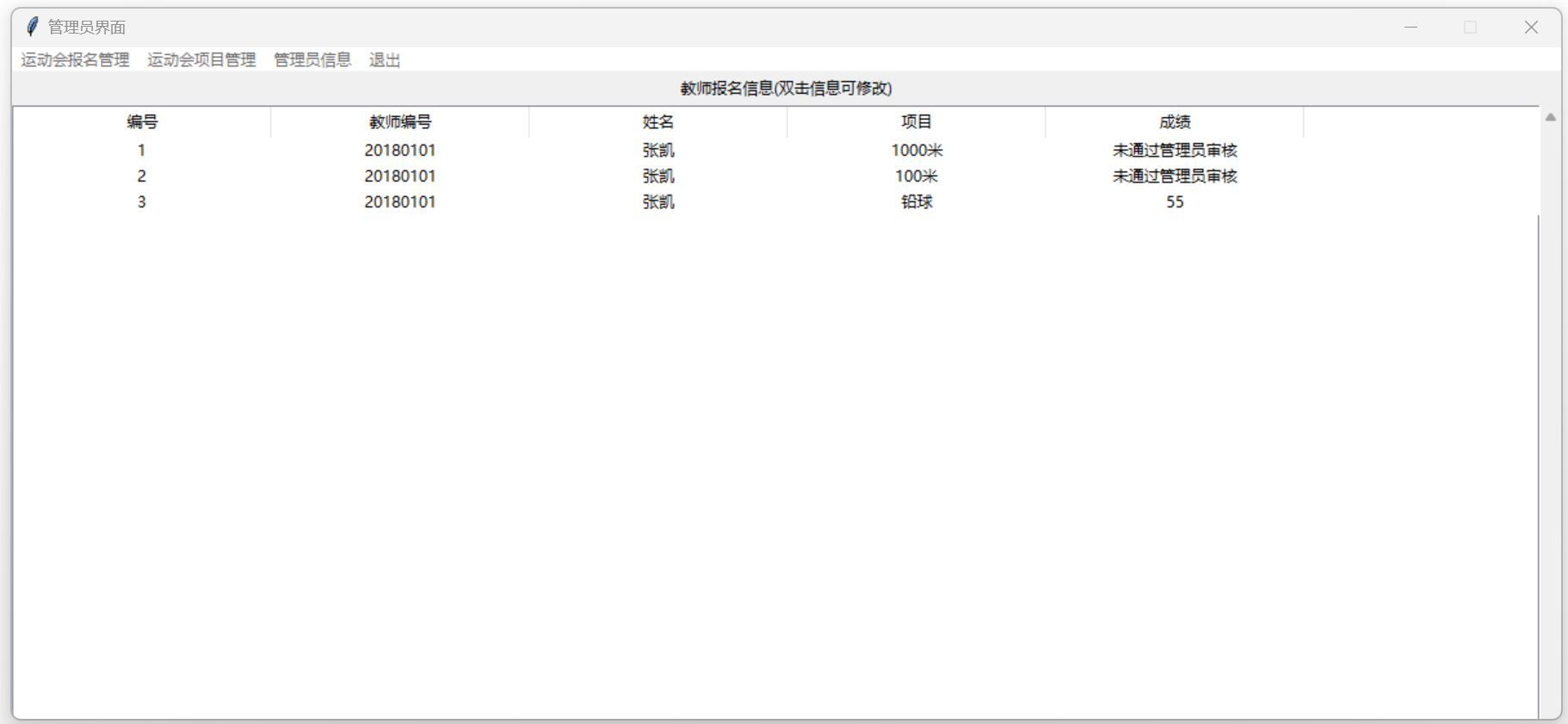Click the 姓名 column header

658,122
